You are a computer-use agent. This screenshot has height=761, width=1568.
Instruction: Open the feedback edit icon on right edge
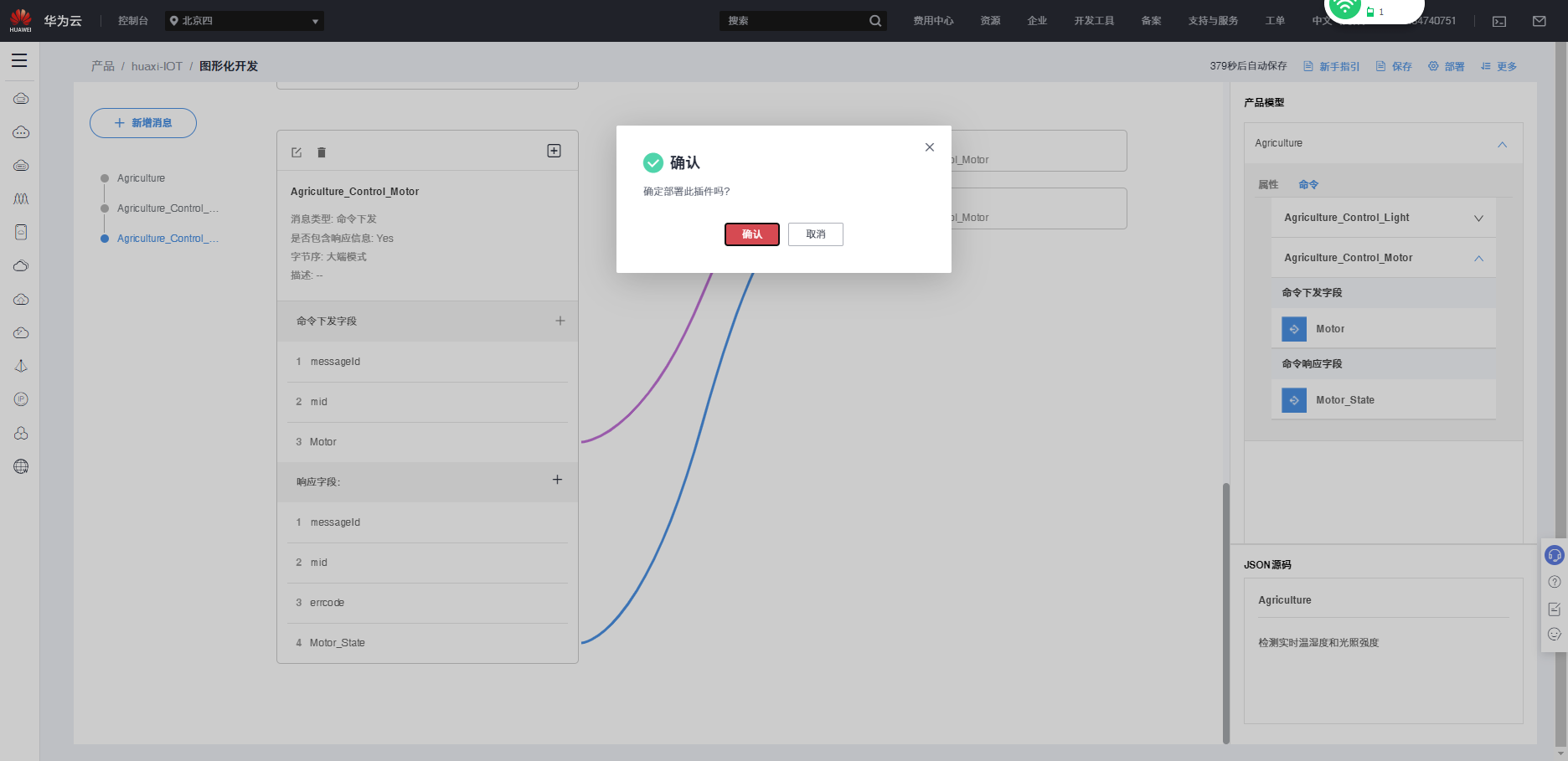(1555, 609)
